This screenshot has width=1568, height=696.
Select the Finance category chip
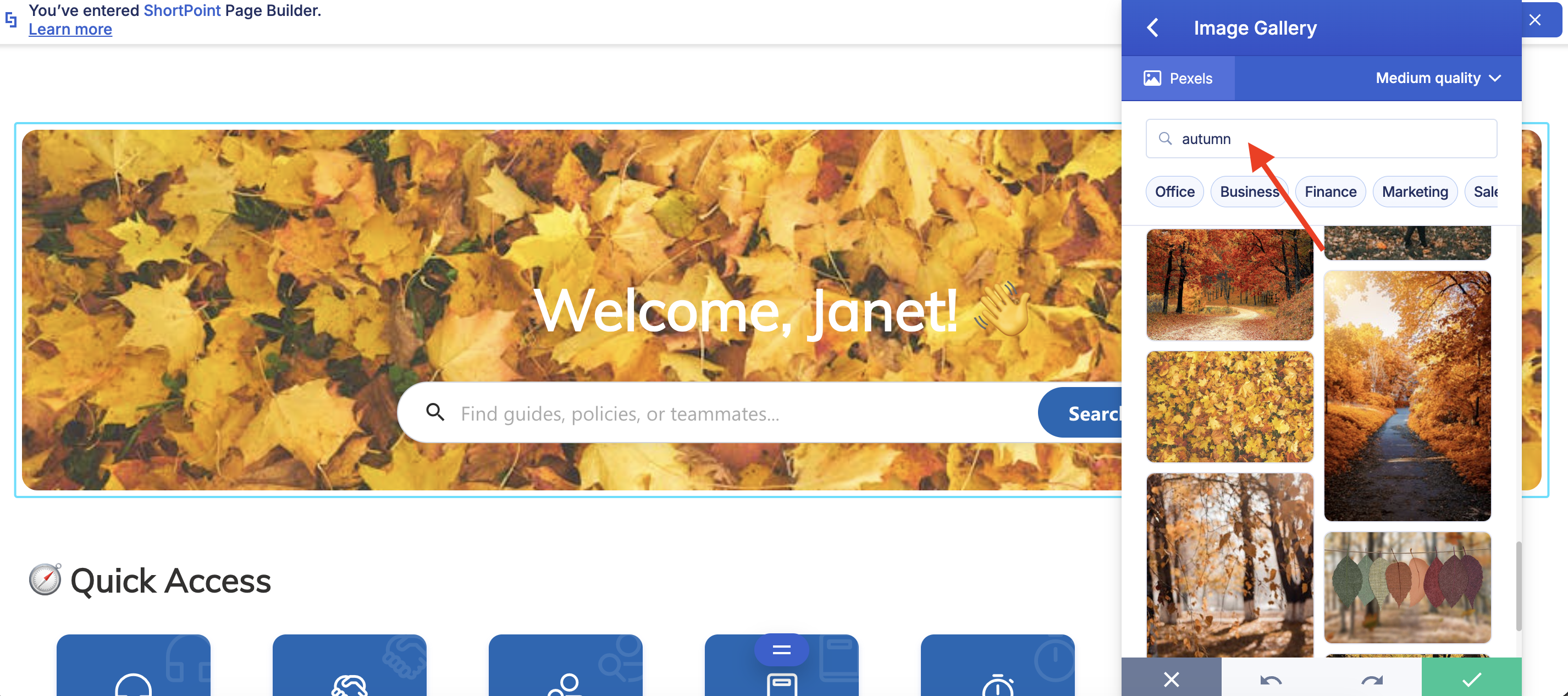tap(1330, 192)
